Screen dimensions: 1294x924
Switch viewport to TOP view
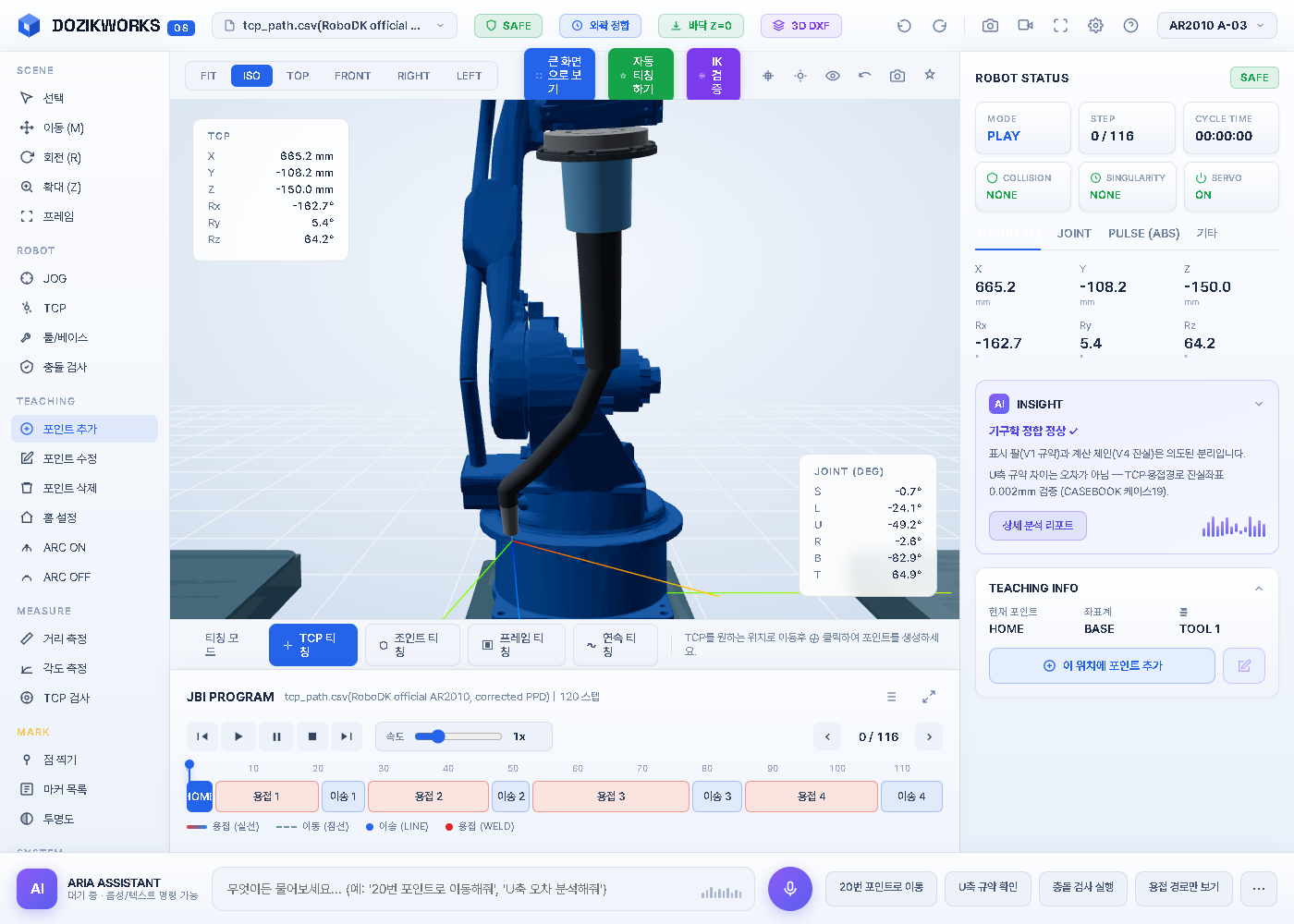click(x=298, y=76)
